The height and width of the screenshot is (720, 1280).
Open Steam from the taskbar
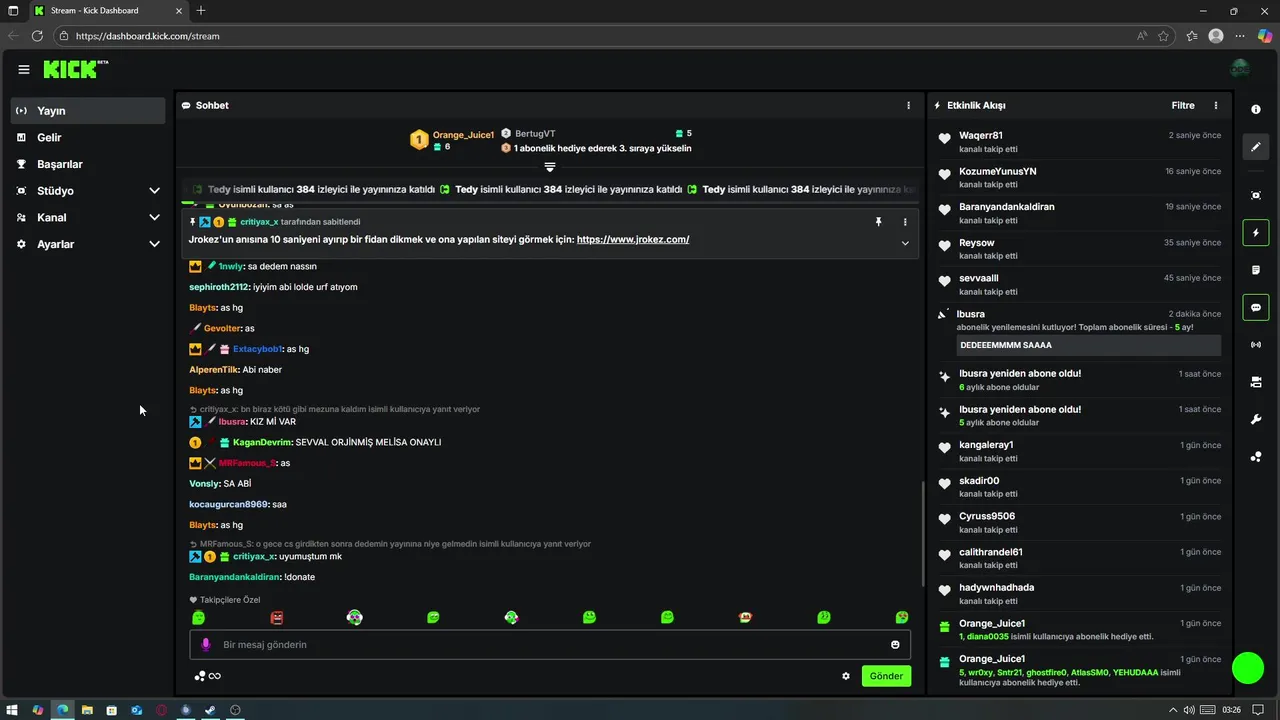click(x=210, y=710)
